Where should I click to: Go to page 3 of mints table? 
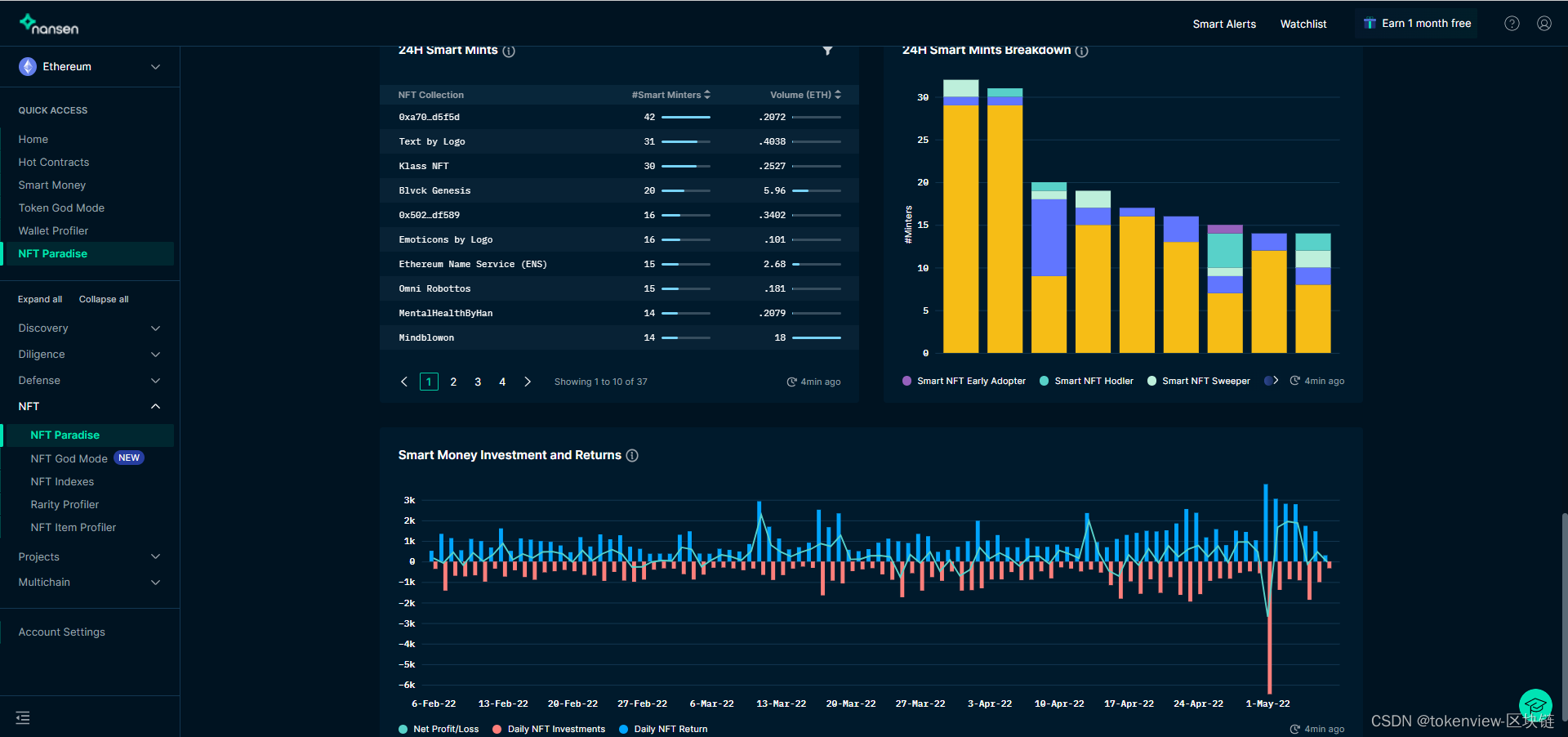[478, 382]
